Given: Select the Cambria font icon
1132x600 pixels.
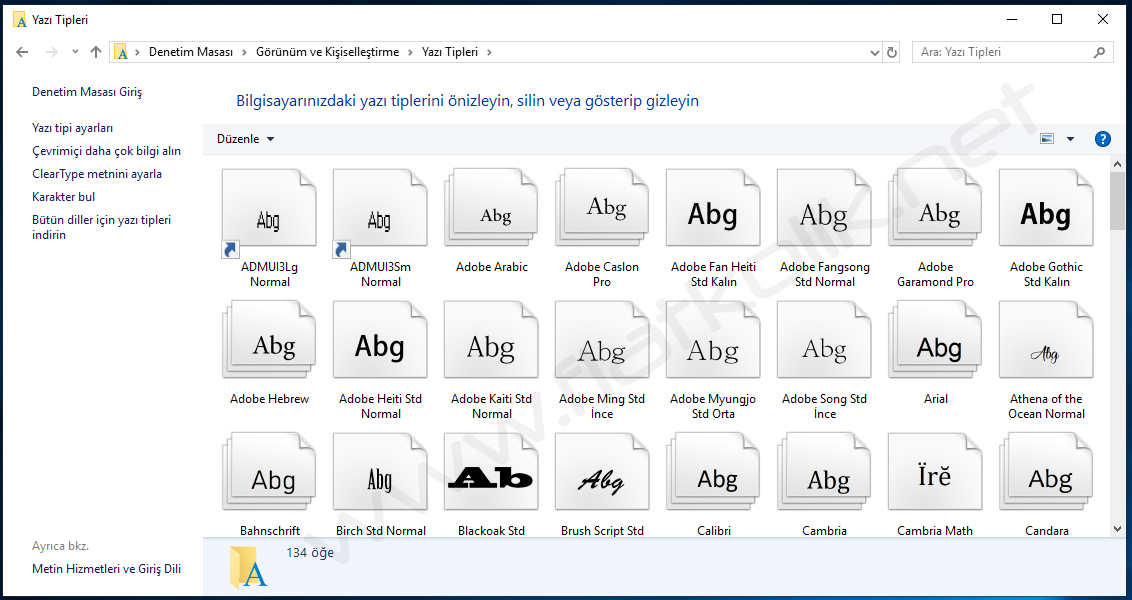Looking at the screenshot, I should [824, 472].
